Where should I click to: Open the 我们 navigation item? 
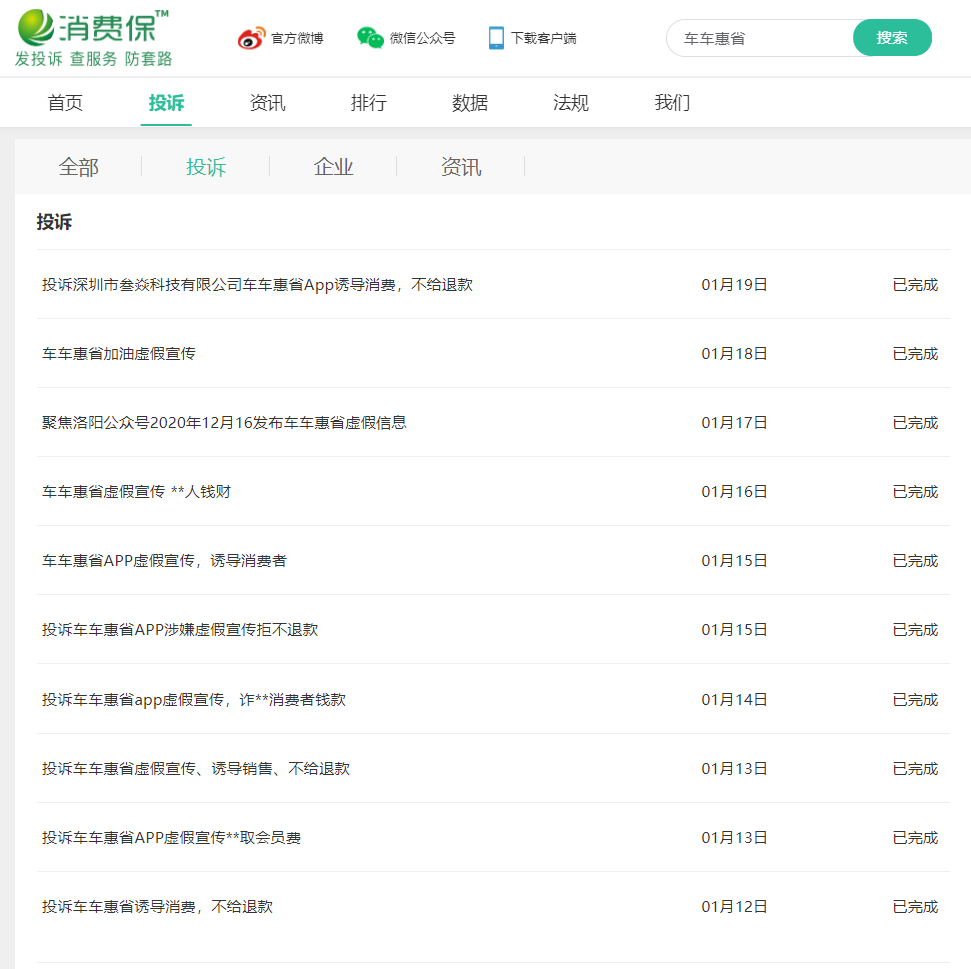tap(673, 103)
